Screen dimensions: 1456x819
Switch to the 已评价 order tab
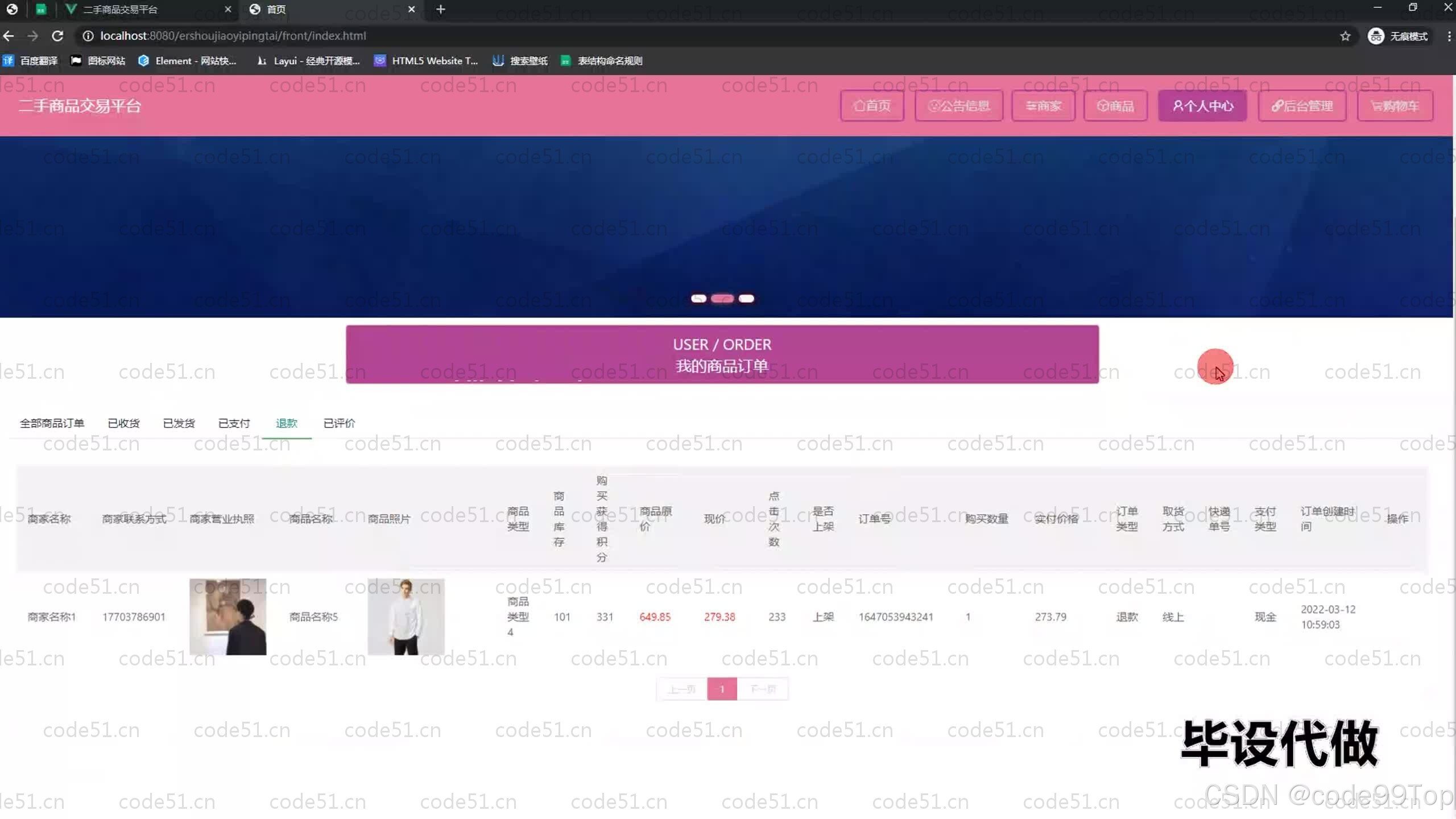coord(339,423)
